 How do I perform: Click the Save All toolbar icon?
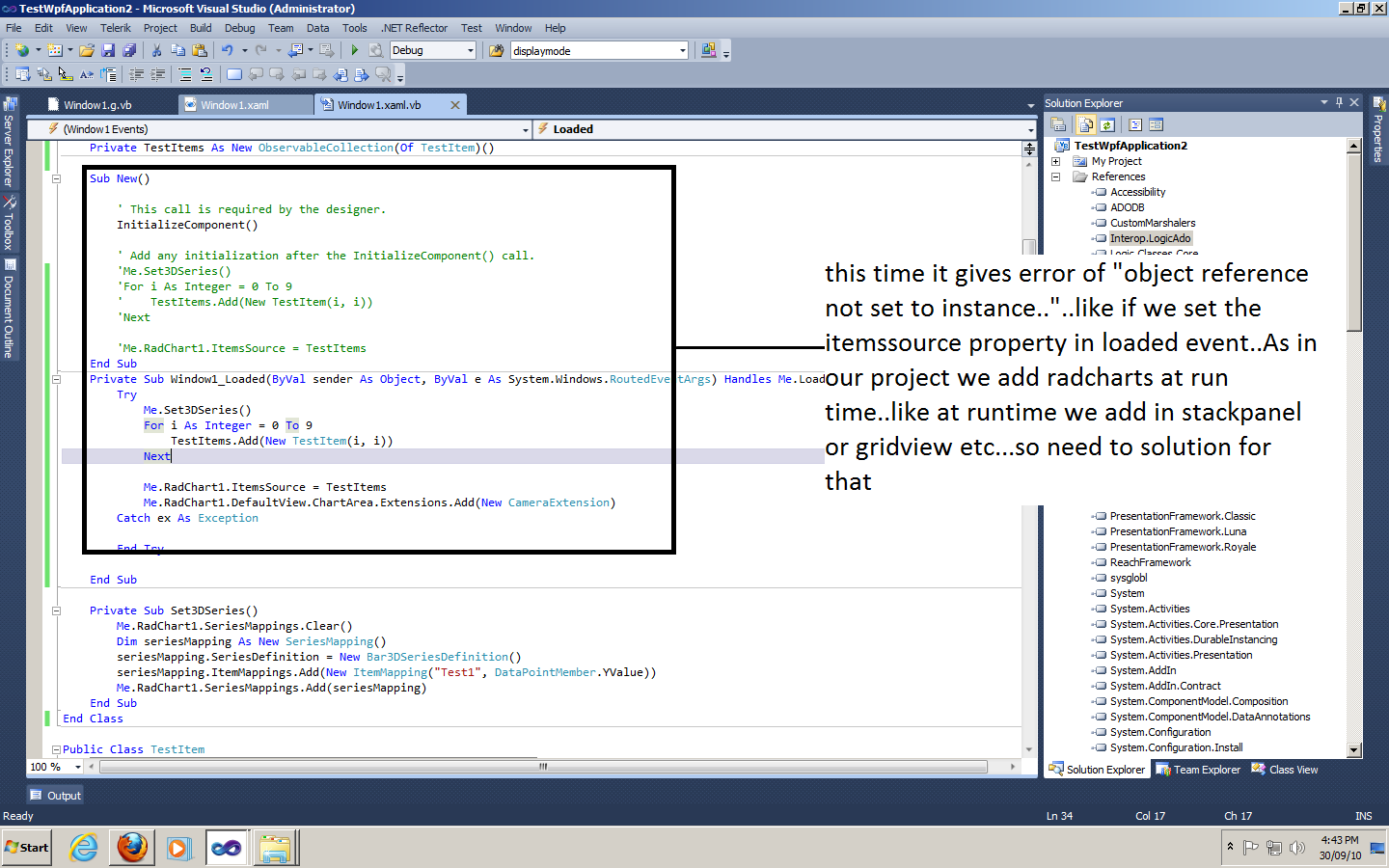click(129, 50)
